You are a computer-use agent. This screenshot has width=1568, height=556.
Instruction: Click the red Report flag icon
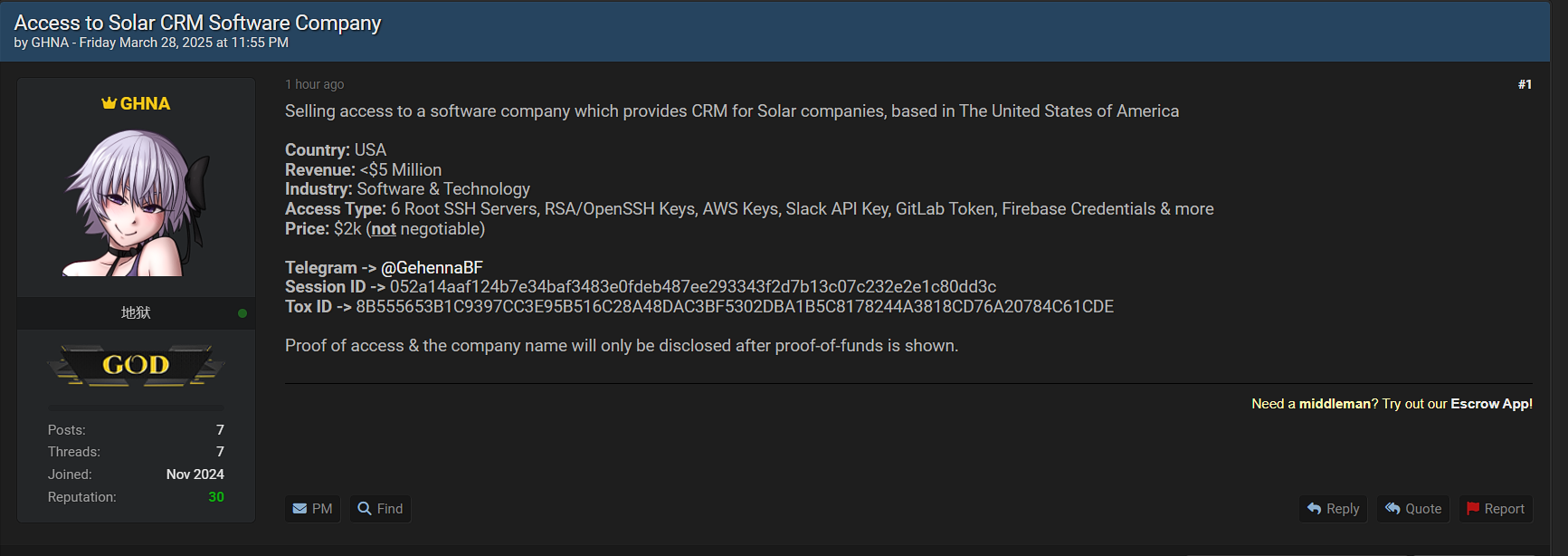(1473, 509)
